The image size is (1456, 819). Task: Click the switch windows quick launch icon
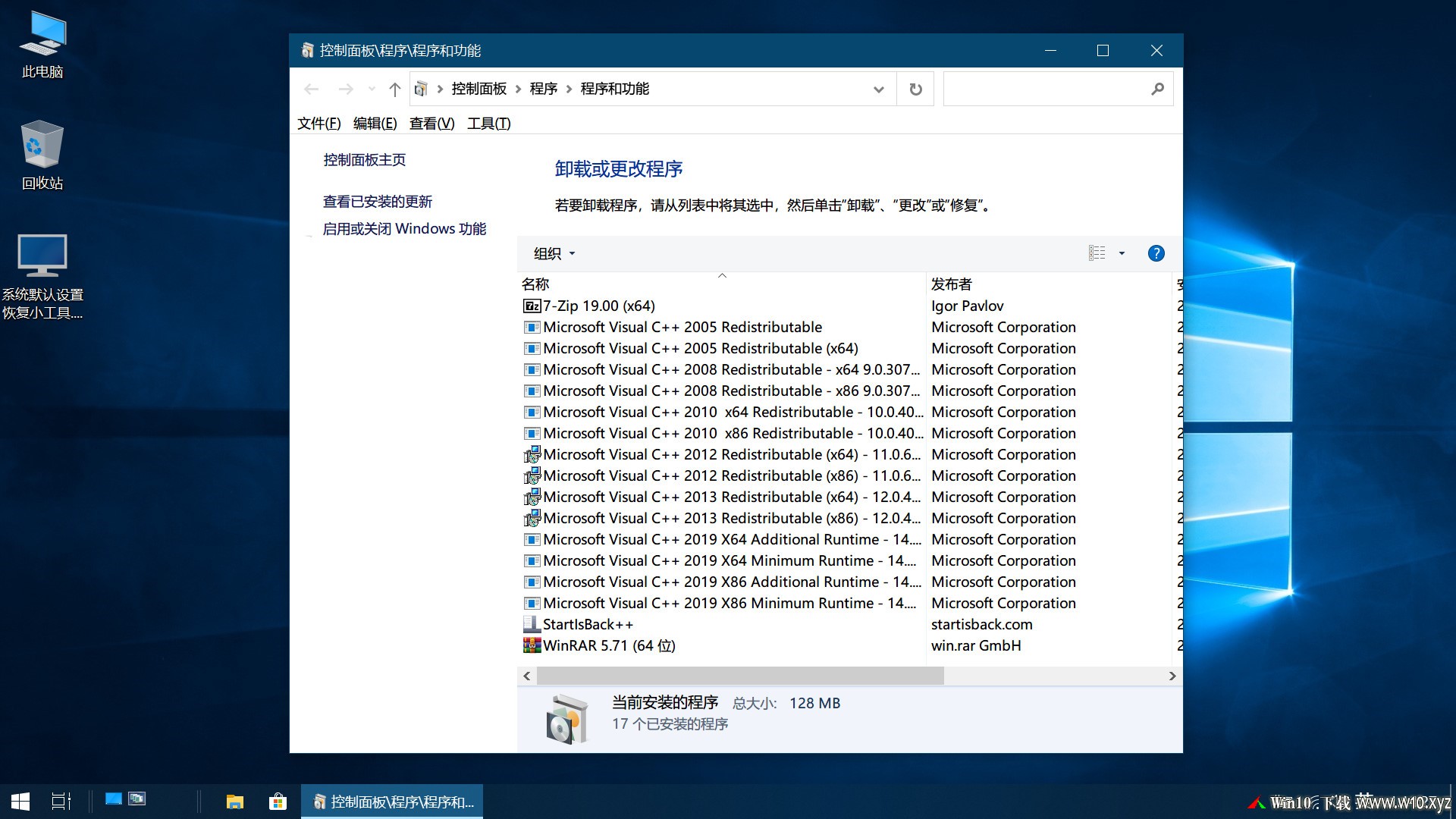click(137, 799)
